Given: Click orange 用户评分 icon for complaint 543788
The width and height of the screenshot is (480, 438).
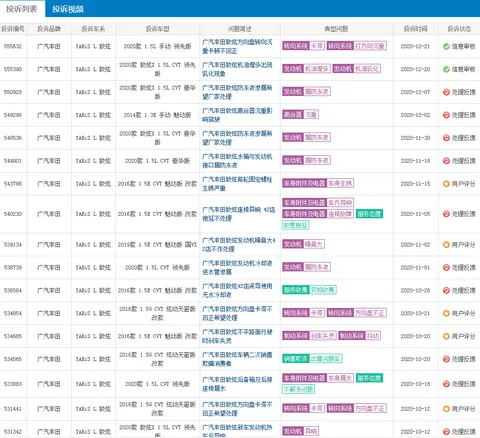Looking at the screenshot, I should click(446, 184).
